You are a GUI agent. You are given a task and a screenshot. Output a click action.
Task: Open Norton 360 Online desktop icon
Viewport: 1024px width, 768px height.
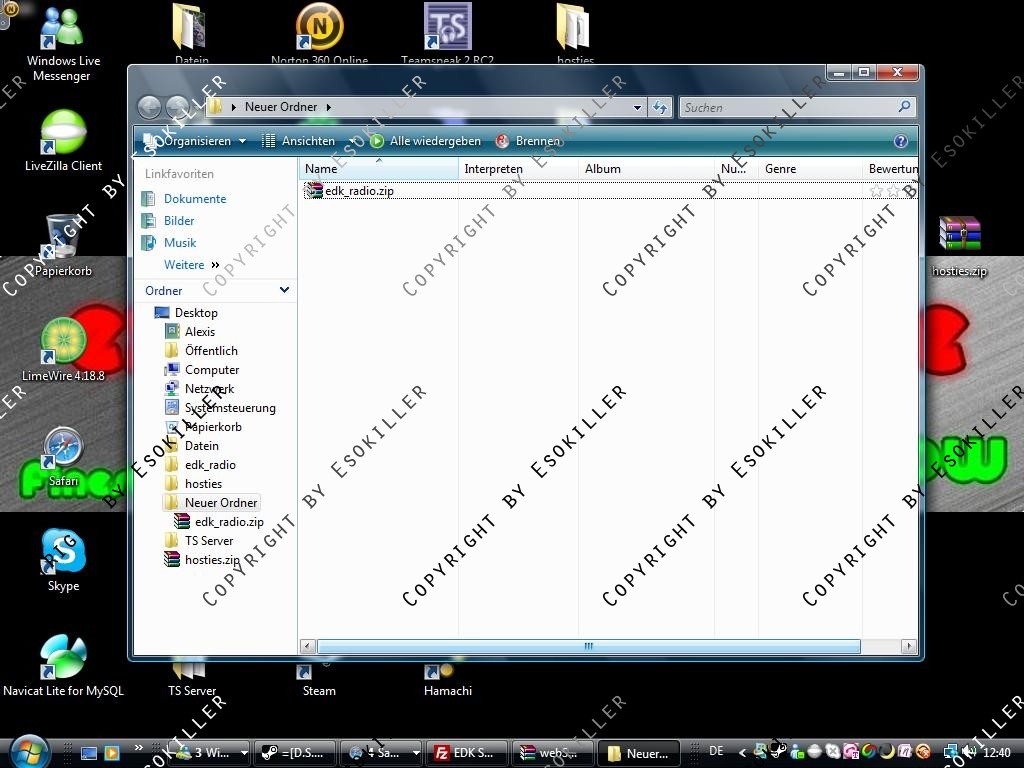click(x=319, y=33)
